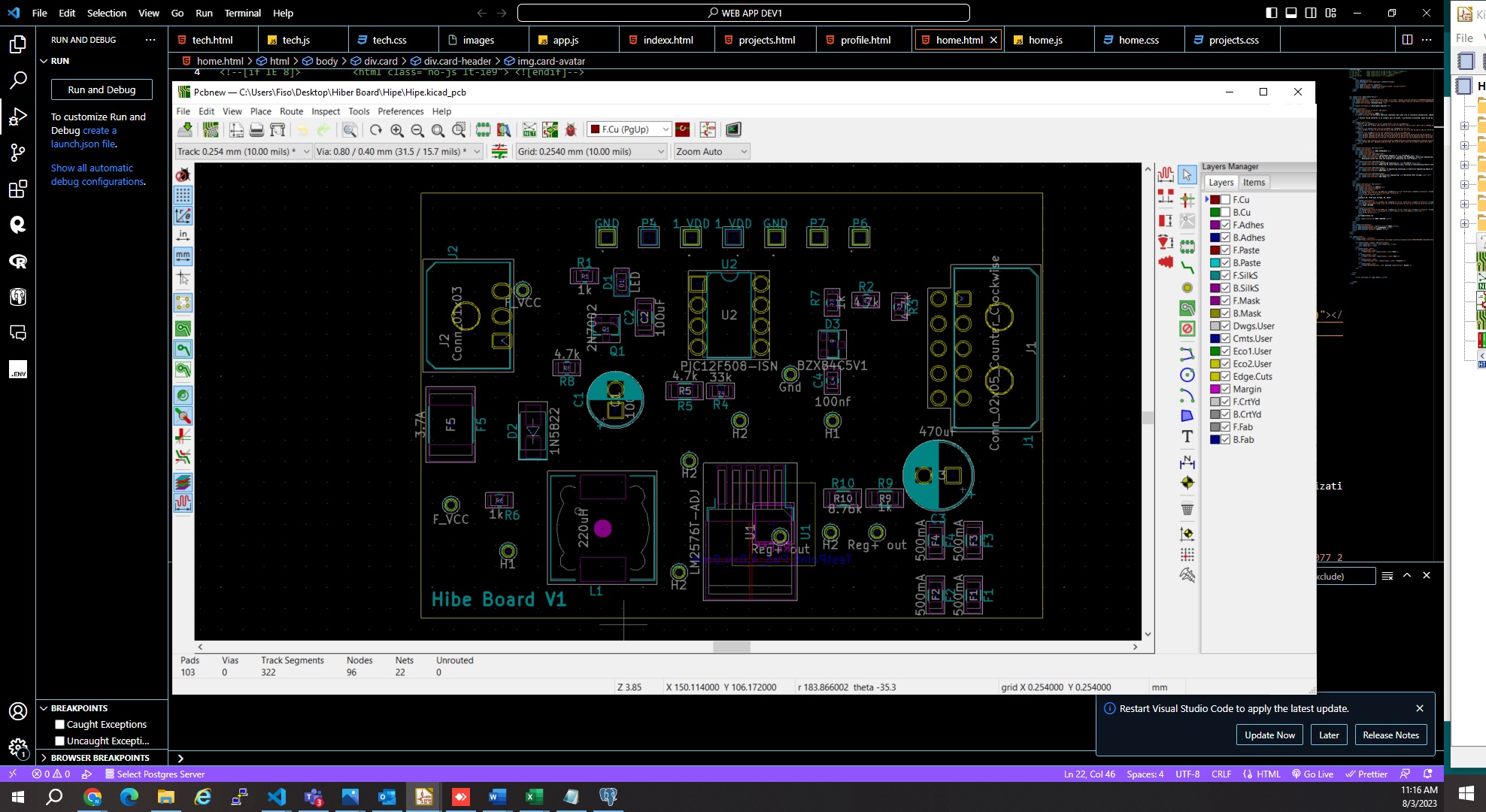Viewport: 1486px width, 812px height.
Task: Check the Caught Exceptions breakpoint box
Action: [x=59, y=725]
